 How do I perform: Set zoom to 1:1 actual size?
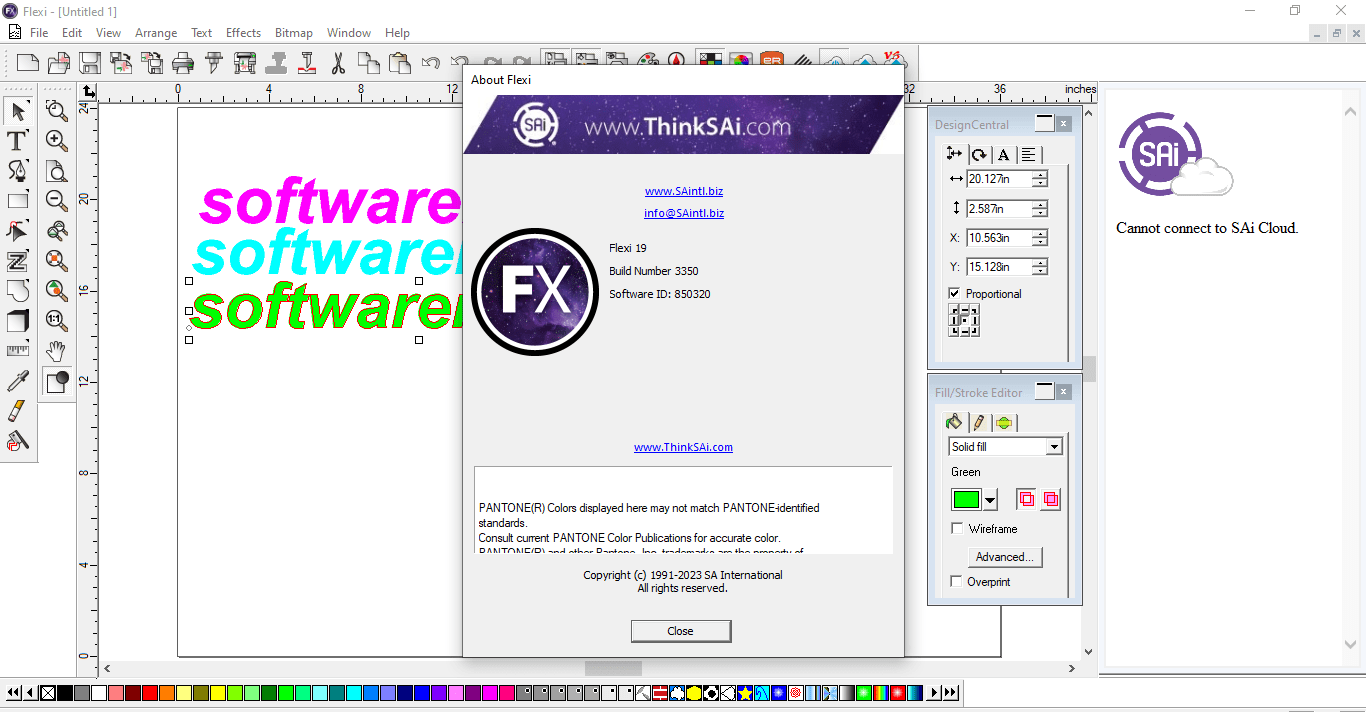click(57, 321)
